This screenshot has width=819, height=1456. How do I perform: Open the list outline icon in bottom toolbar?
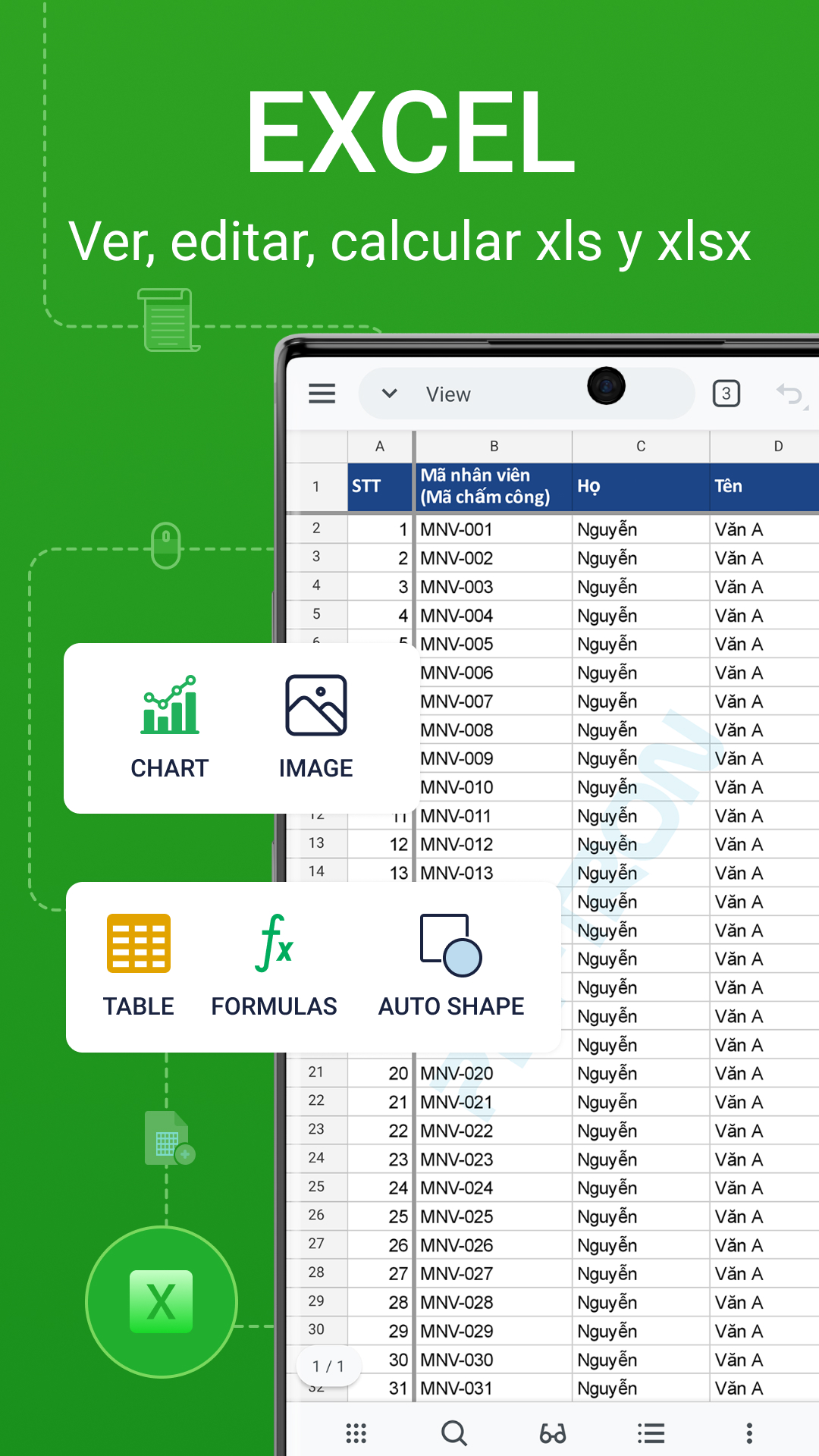tap(651, 1433)
